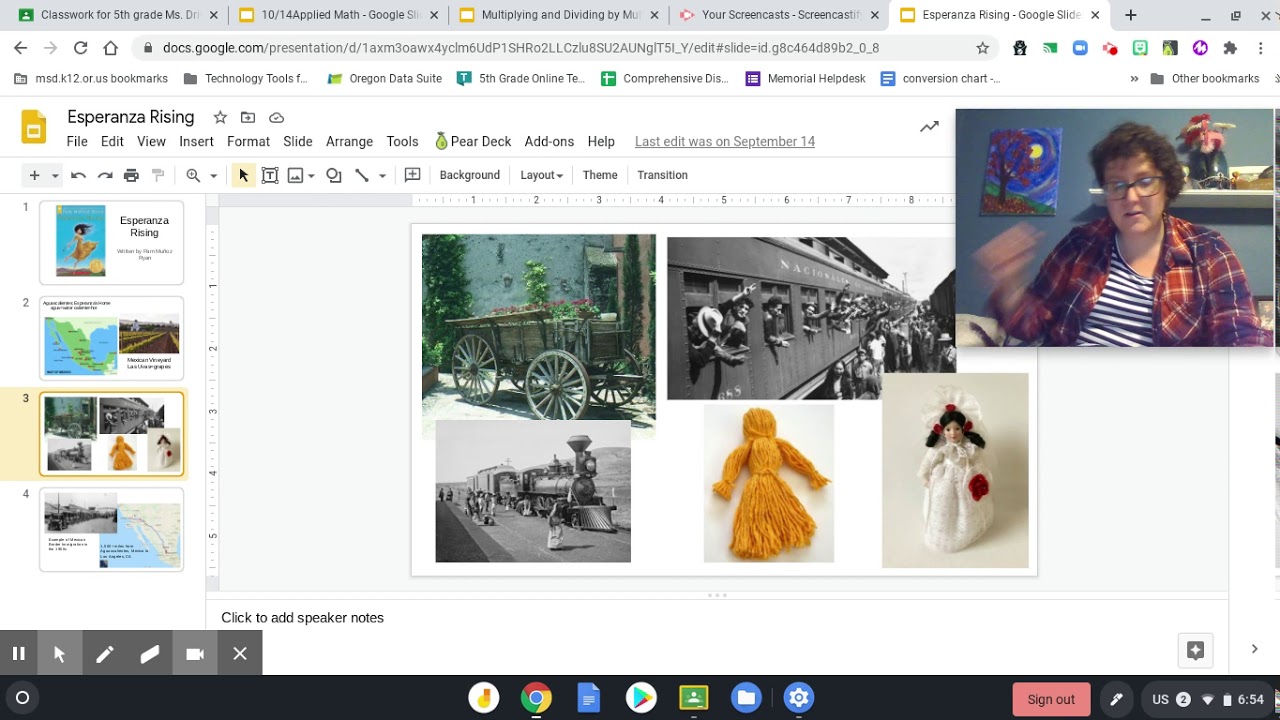The height and width of the screenshot is (720, 1280).
Task: Star the Esperanza Rising presentation
Action: (220, 118)
